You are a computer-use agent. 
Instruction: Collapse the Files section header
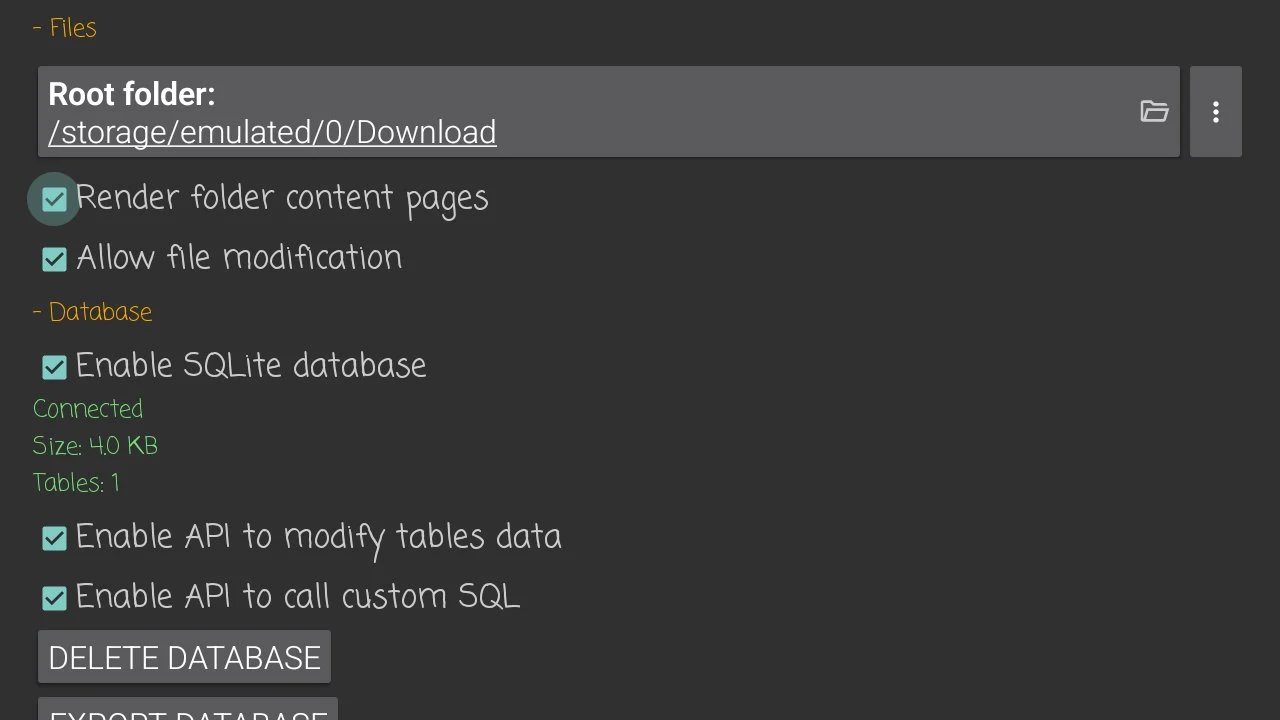[x=65, y=28]
